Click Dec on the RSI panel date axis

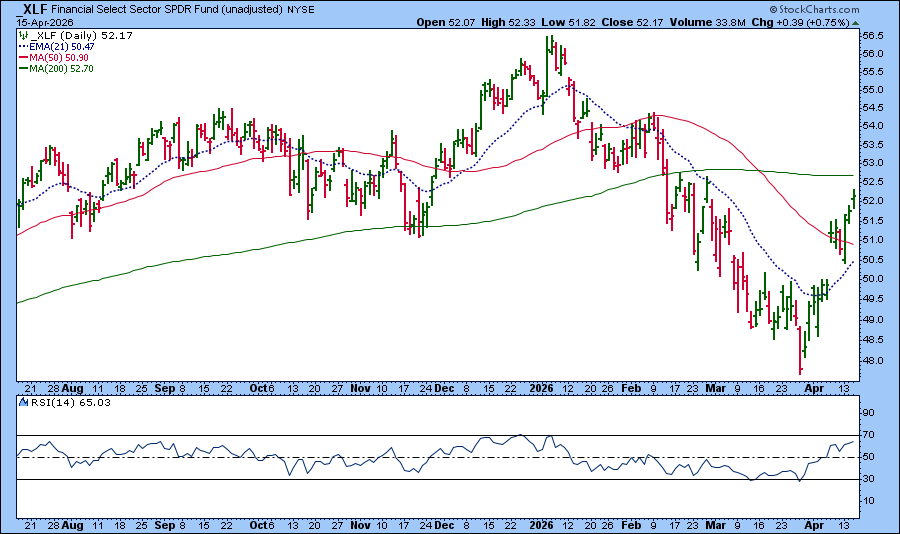tap(444, 525)
